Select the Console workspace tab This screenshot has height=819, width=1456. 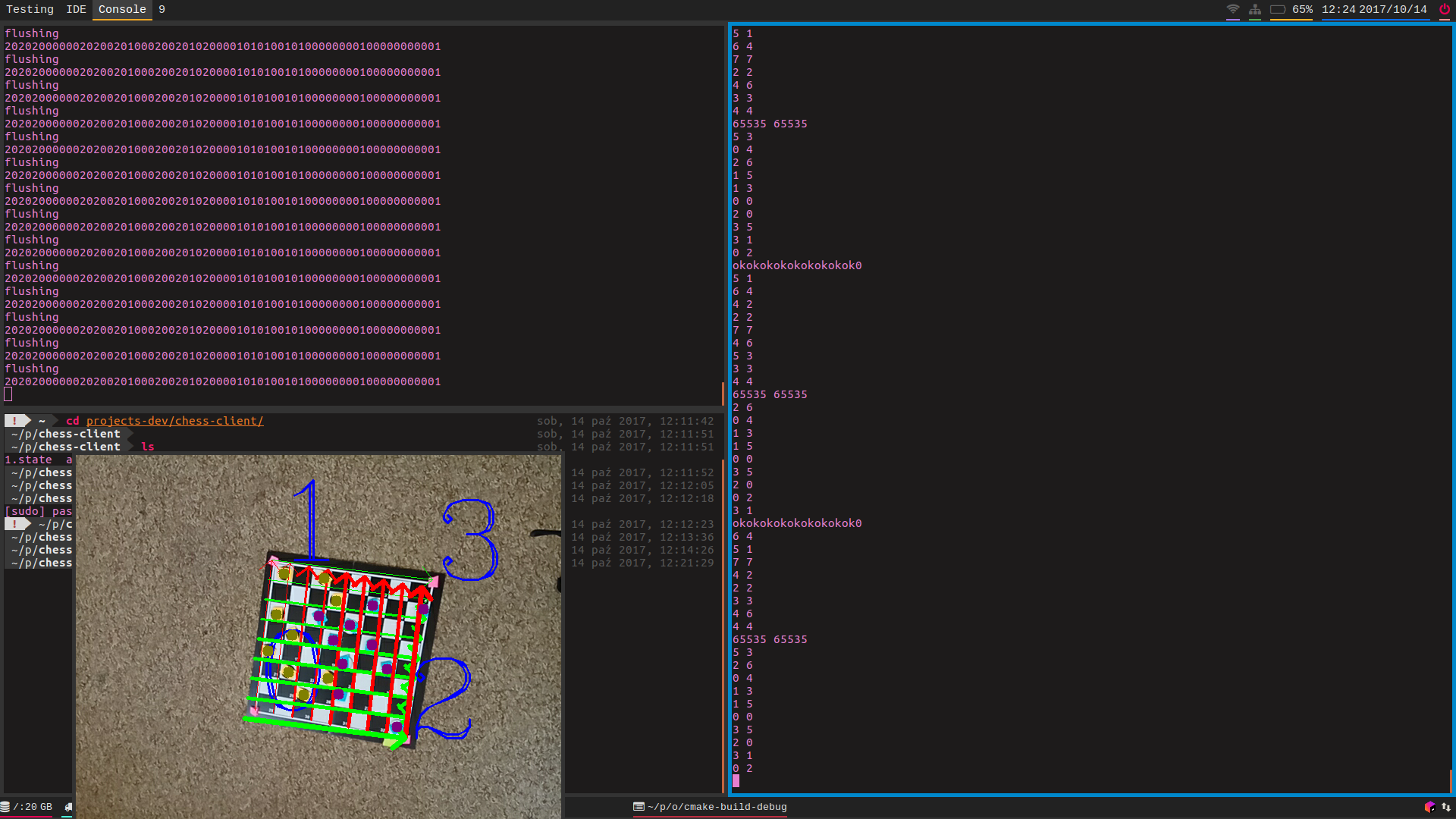(122, 9)
